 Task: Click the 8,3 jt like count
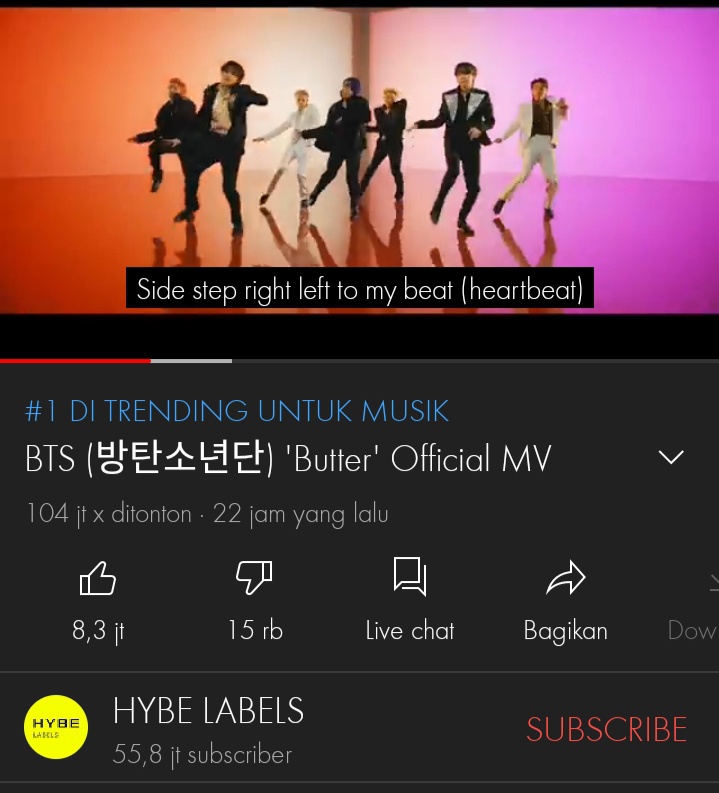98,631
